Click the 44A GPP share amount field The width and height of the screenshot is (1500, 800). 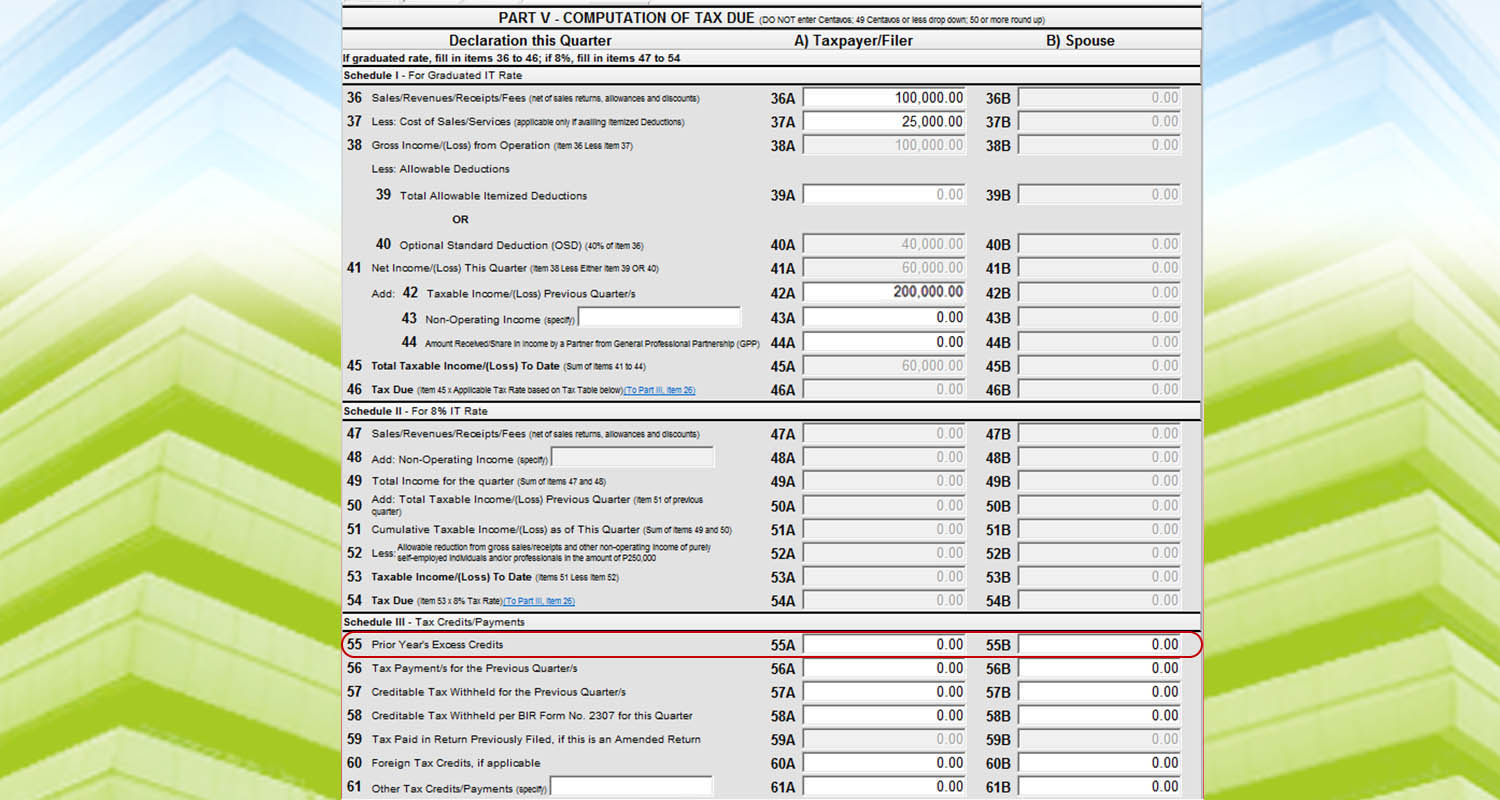click(x=884, y=342)
